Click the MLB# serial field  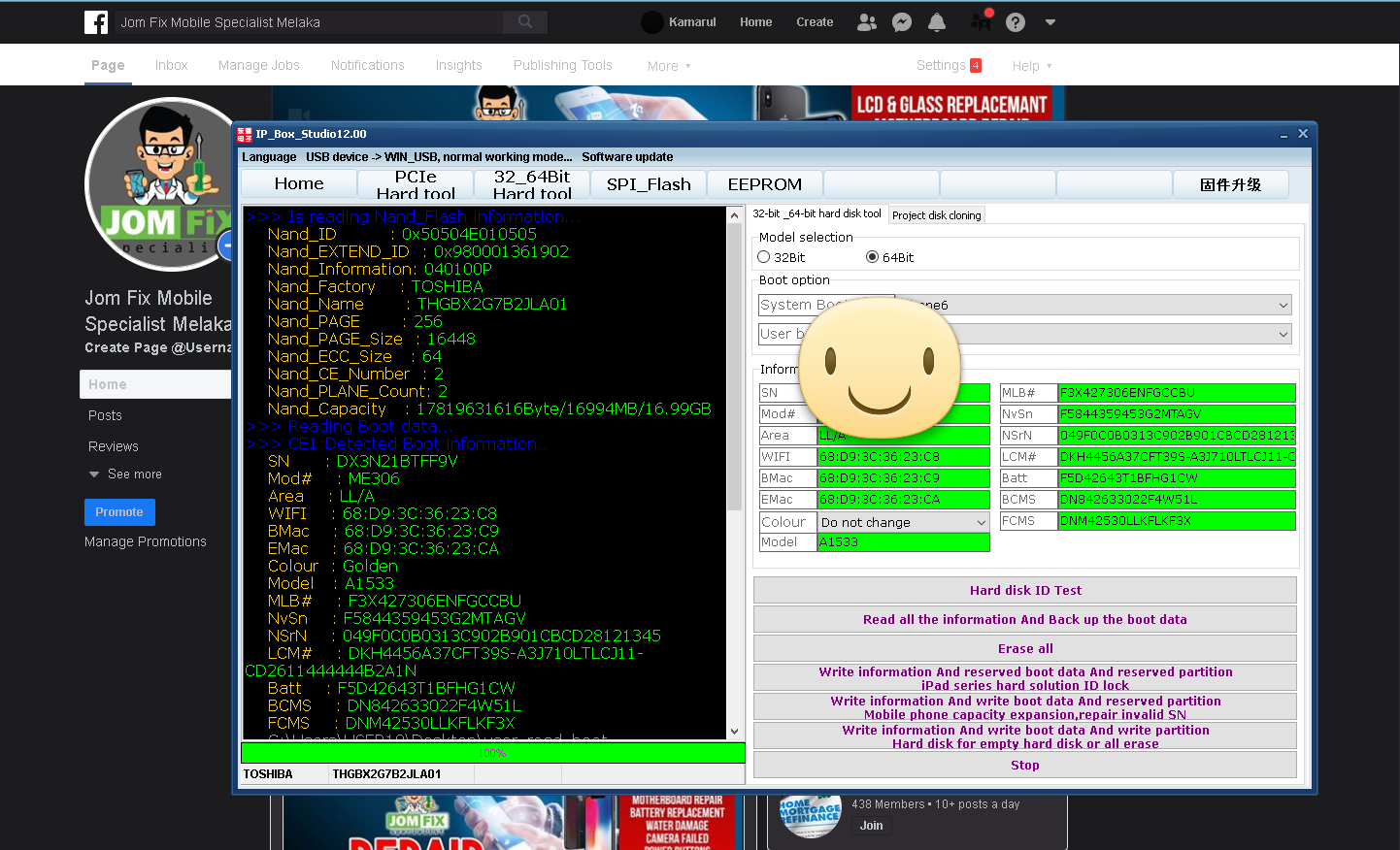[x=1177, y=393]
